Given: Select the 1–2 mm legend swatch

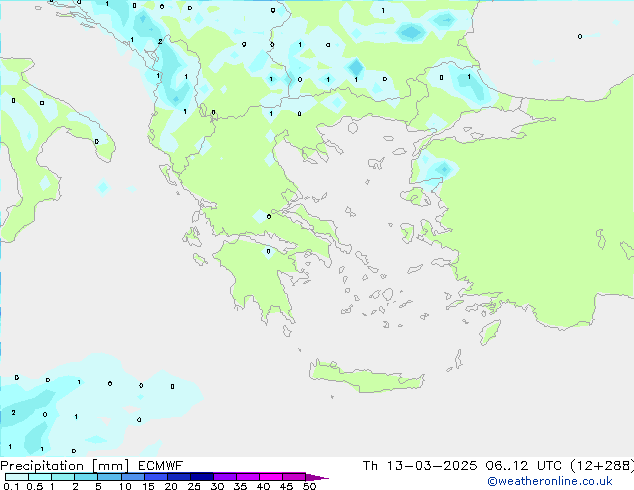Looking at the screenshot, I should (x=63, y=477).
